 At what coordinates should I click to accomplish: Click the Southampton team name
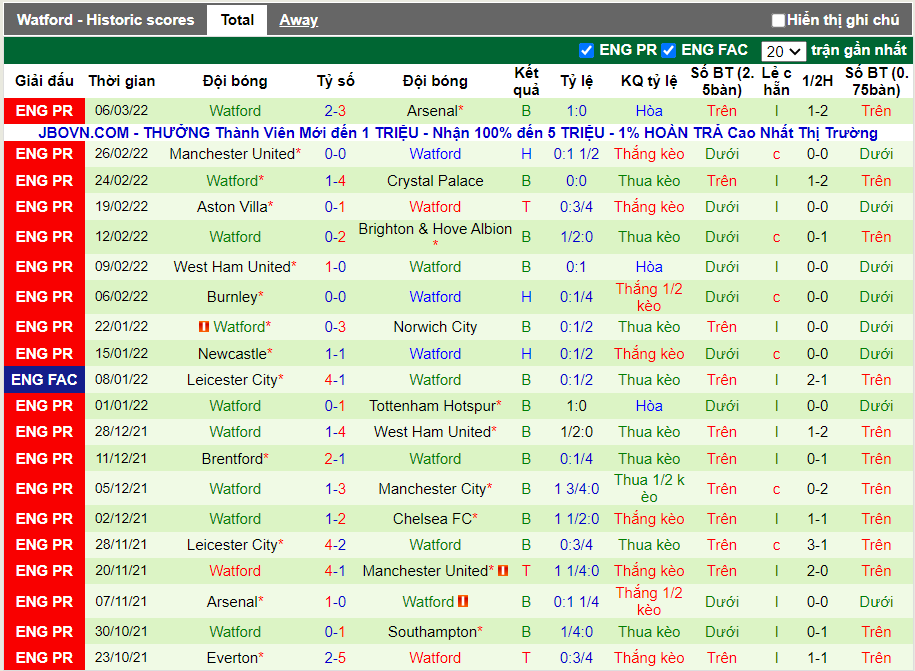point(432,632)
